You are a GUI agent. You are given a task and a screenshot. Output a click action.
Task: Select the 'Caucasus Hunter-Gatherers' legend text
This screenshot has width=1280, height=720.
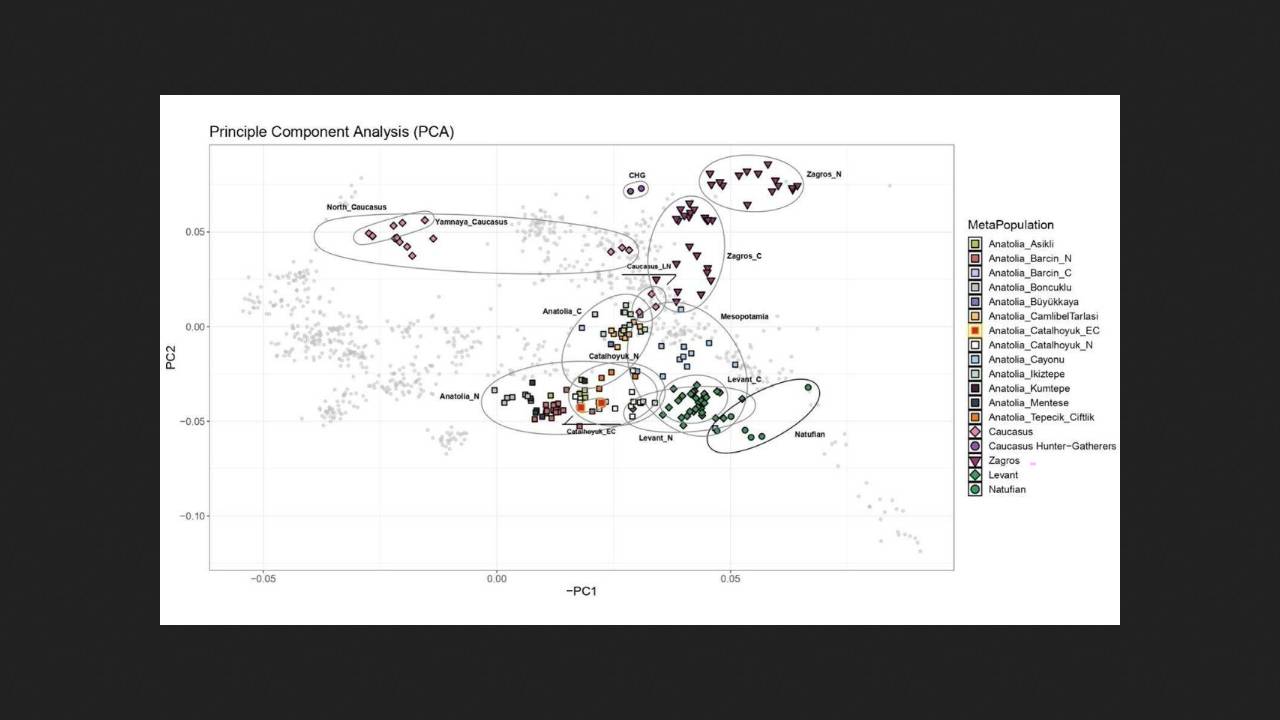[x=1052, y=446]
